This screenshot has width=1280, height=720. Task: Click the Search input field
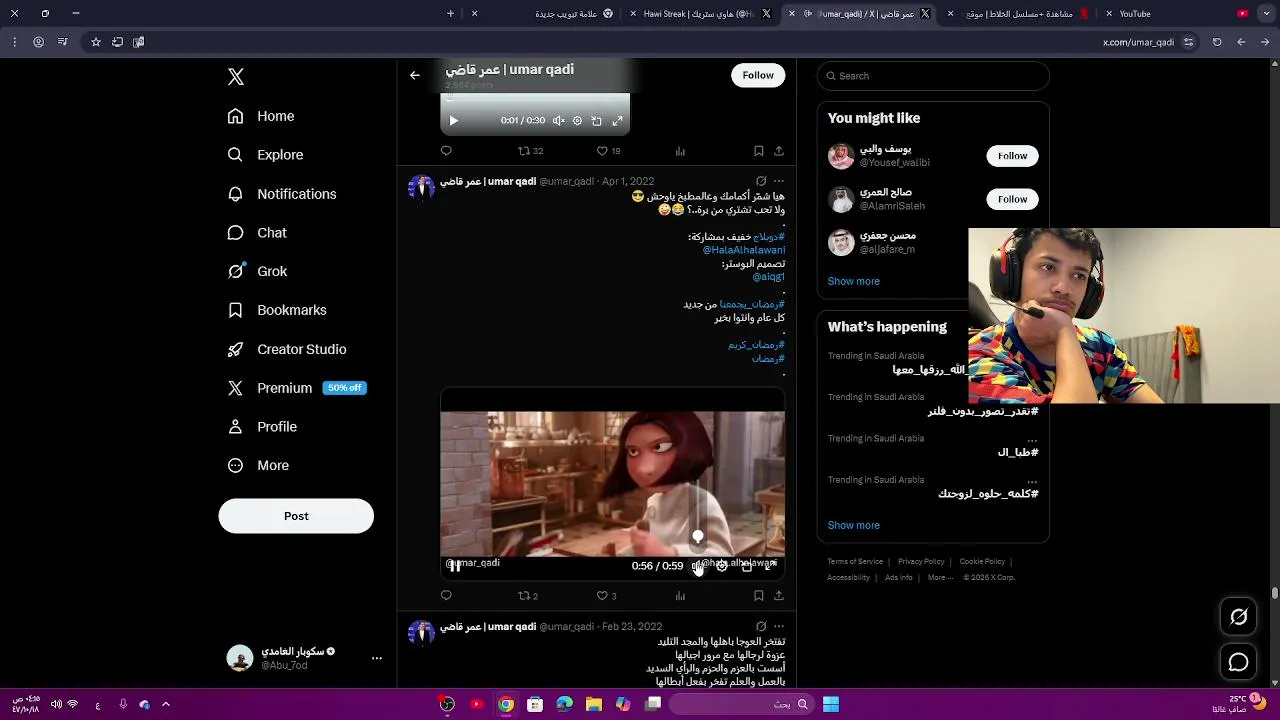point(933,76)
